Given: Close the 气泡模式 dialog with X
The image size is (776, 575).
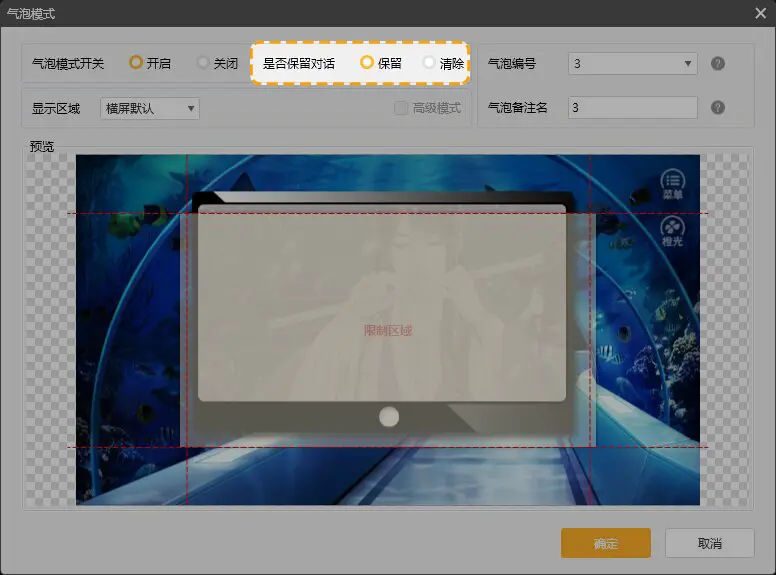Looking at the screenshot, I should click(x=760, y=13).
